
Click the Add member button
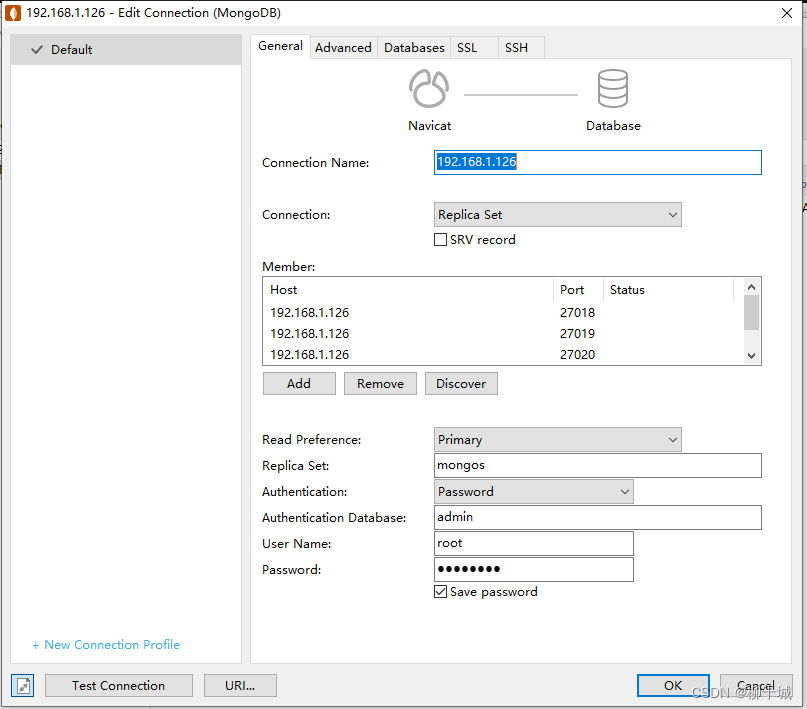(x=299, y=383)
